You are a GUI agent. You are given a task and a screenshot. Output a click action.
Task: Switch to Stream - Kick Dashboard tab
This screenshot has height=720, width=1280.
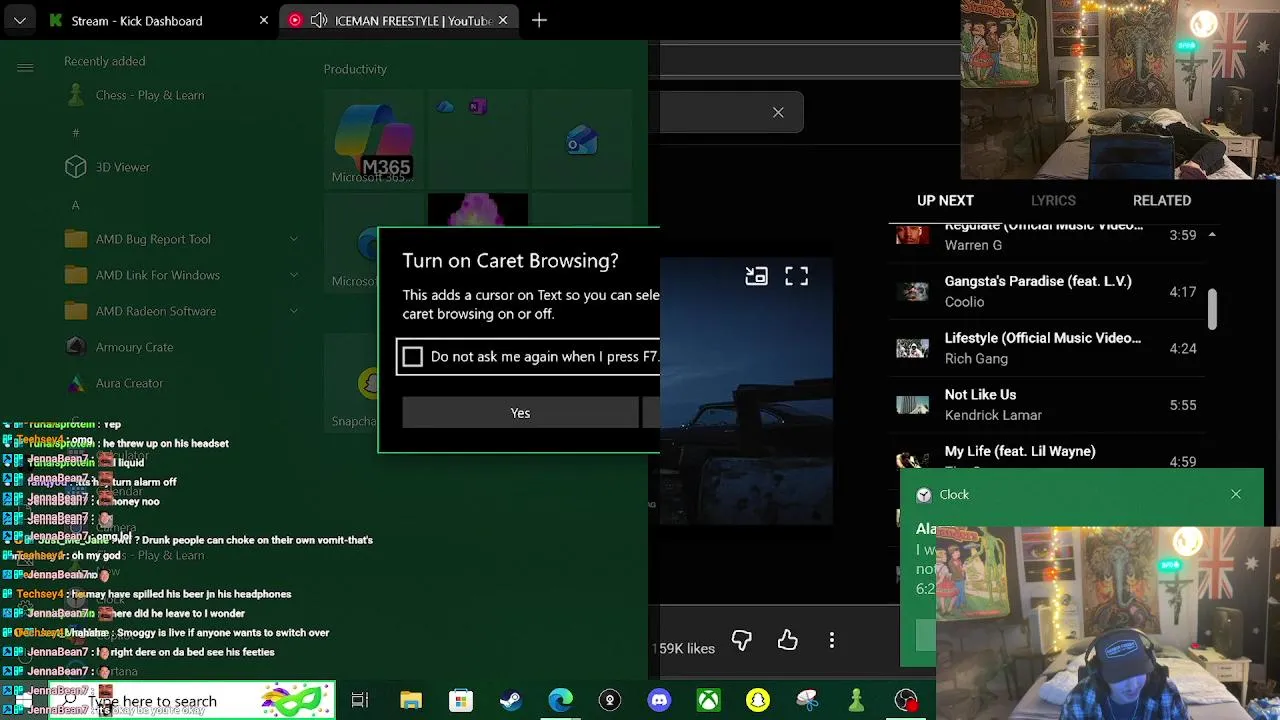coord(137,20)
